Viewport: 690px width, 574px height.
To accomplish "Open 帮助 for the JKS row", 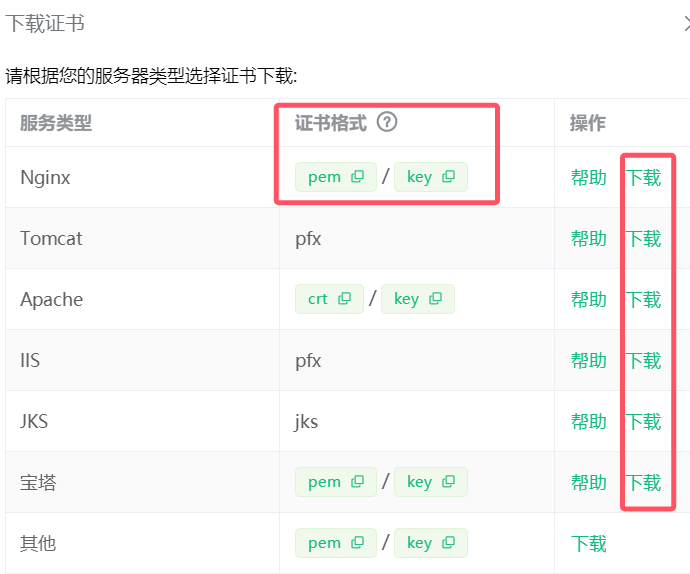I will click(589, 422).
